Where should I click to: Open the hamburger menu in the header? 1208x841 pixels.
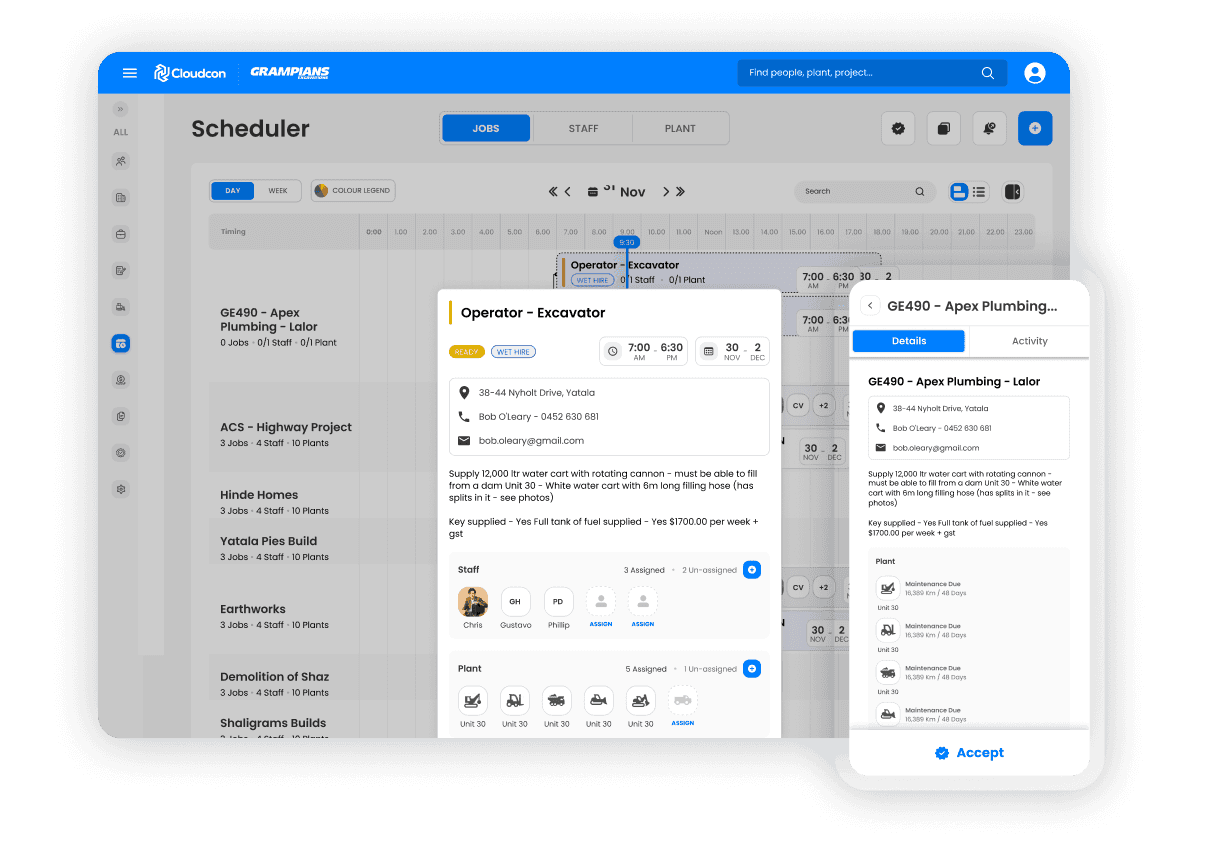click(129, 73)
